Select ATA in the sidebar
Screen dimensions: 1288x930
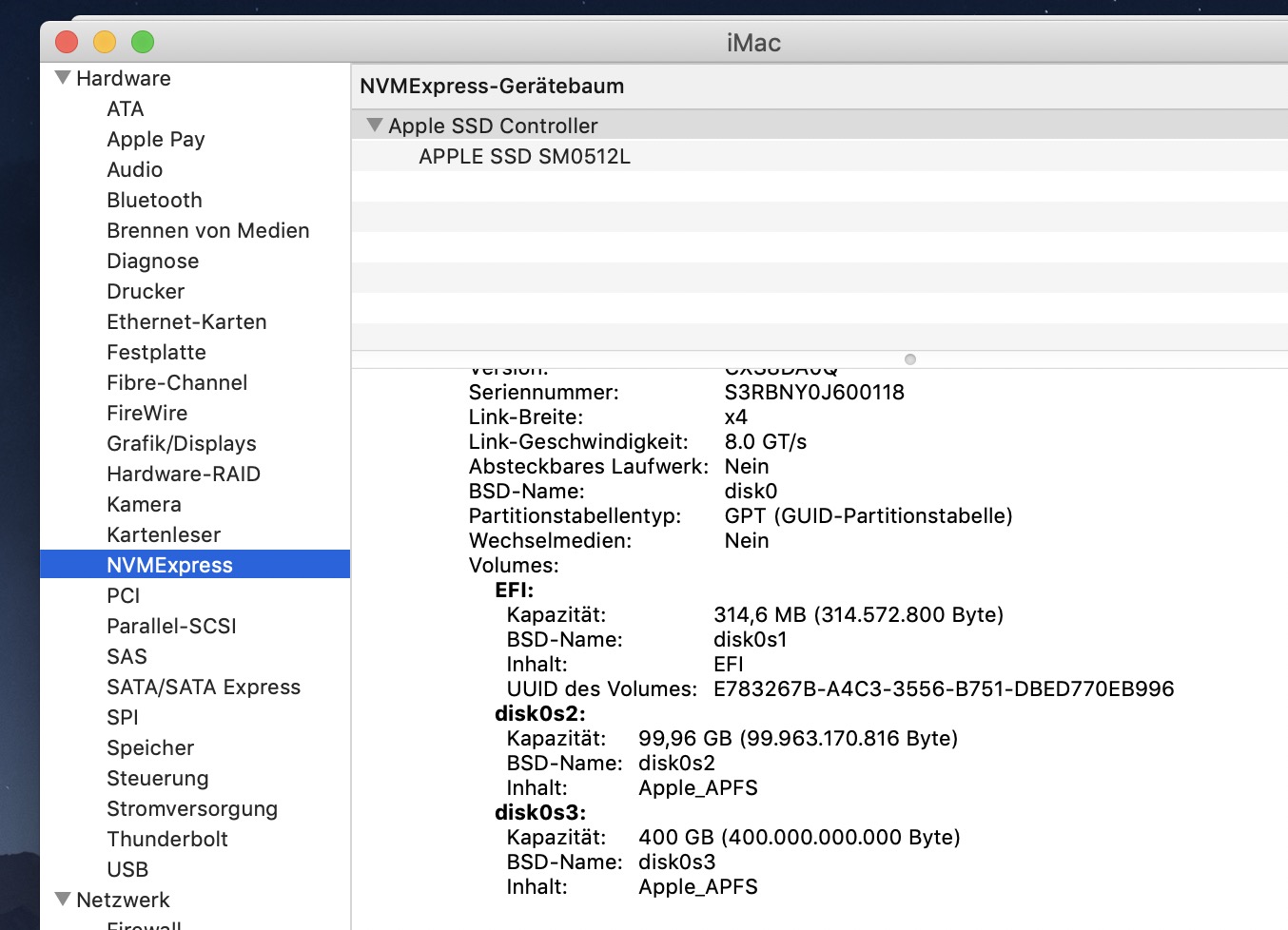click(x=126, y=108)
